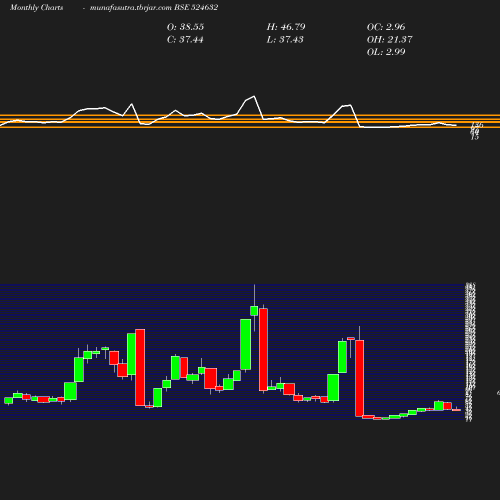The height and width of the screenshot is (500, 500).
Task: Click the low value "L: 37.43"
Action: tap(285, 40)
